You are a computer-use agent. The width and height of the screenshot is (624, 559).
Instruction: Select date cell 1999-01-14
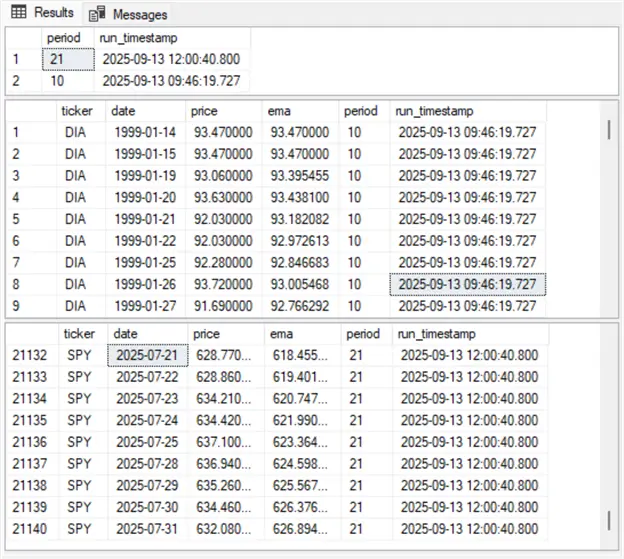pos(145,132)
